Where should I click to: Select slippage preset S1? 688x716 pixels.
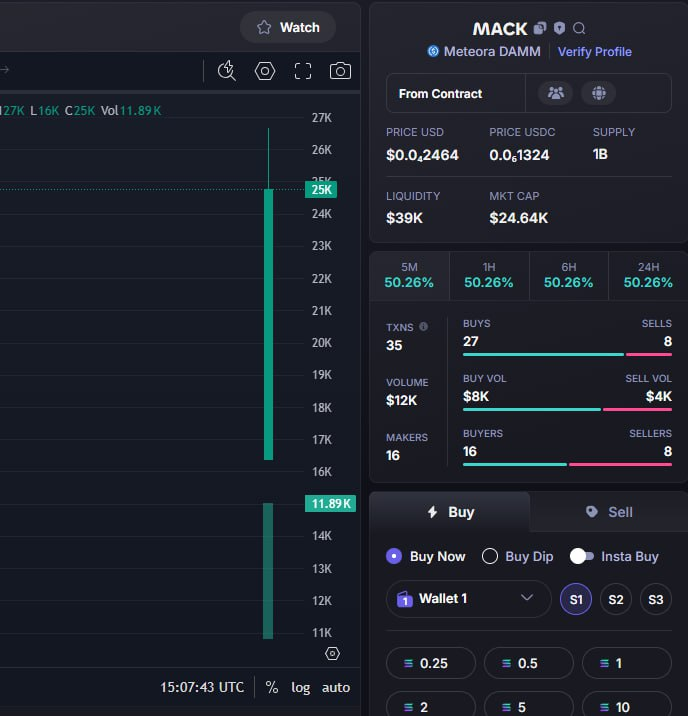576,599
